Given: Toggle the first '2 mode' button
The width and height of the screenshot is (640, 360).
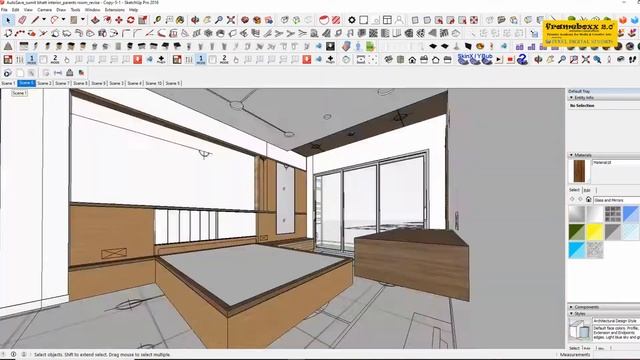Looking at the screenshot, I should [55, 60].
